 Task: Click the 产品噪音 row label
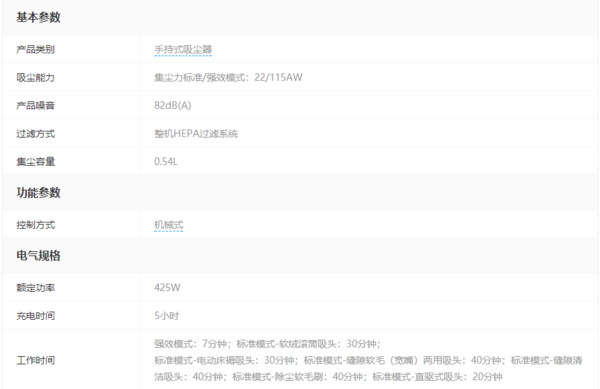(x=36, y=105)
